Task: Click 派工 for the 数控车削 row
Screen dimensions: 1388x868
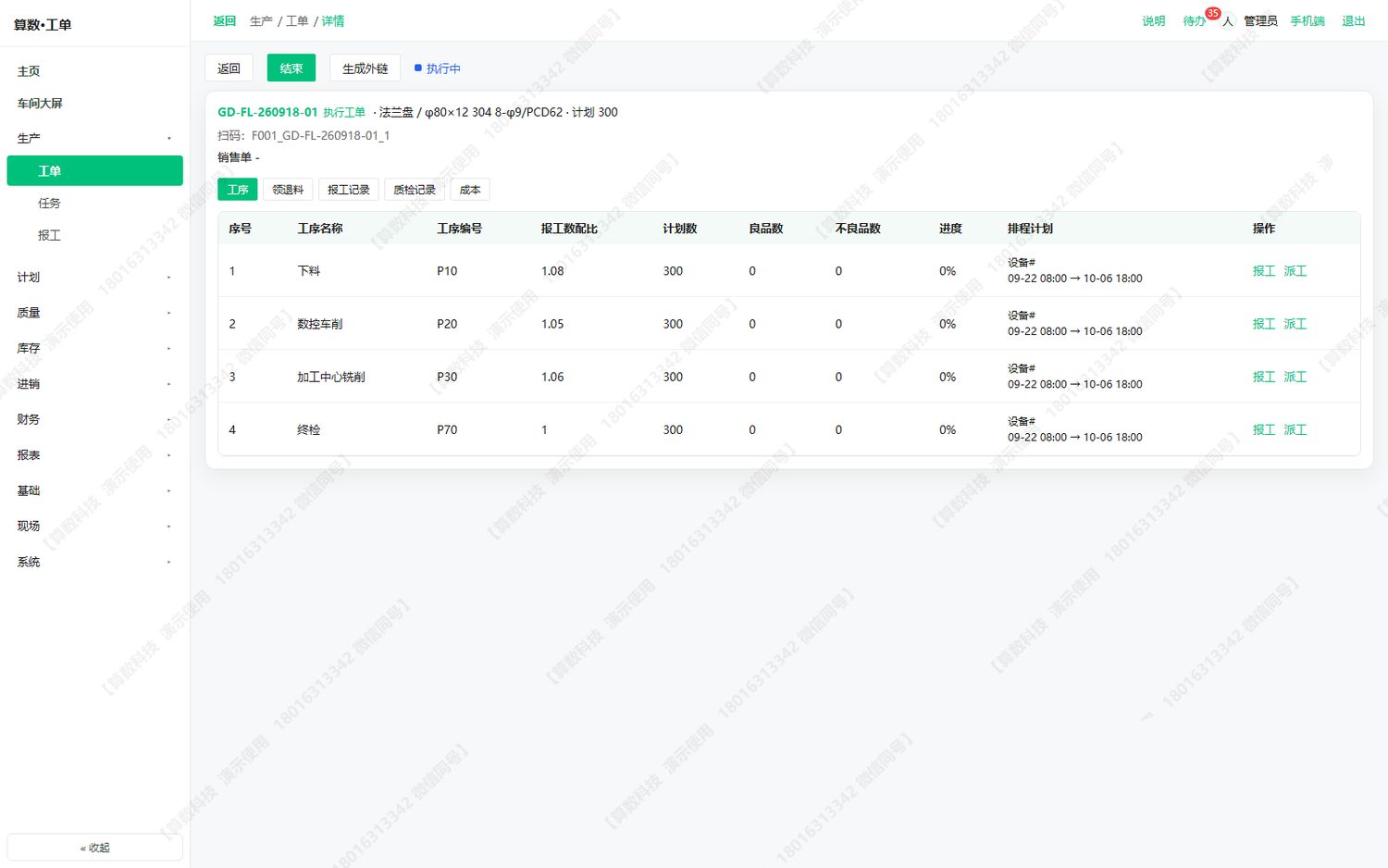Action: 1295,324
